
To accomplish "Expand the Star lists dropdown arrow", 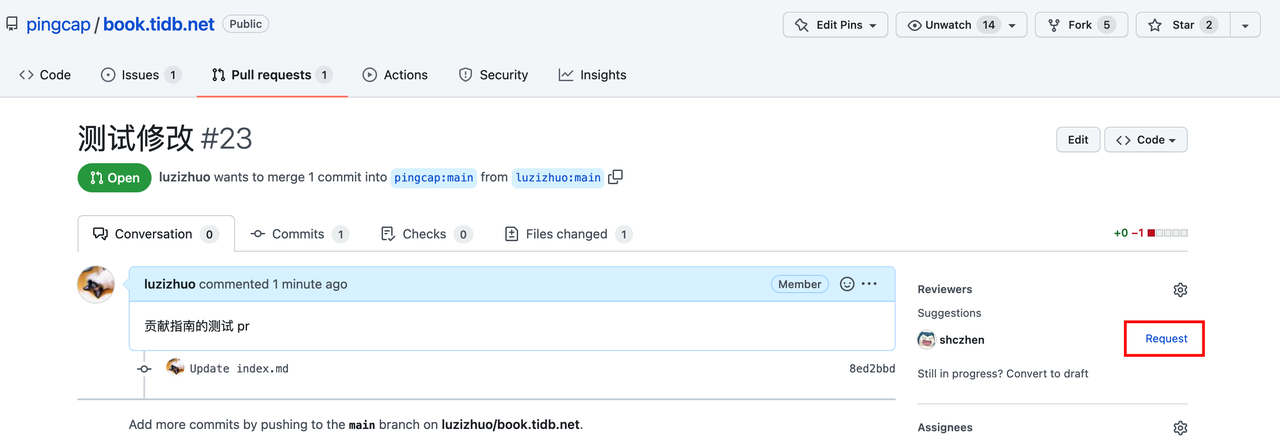I will (x=1245, y=25).
